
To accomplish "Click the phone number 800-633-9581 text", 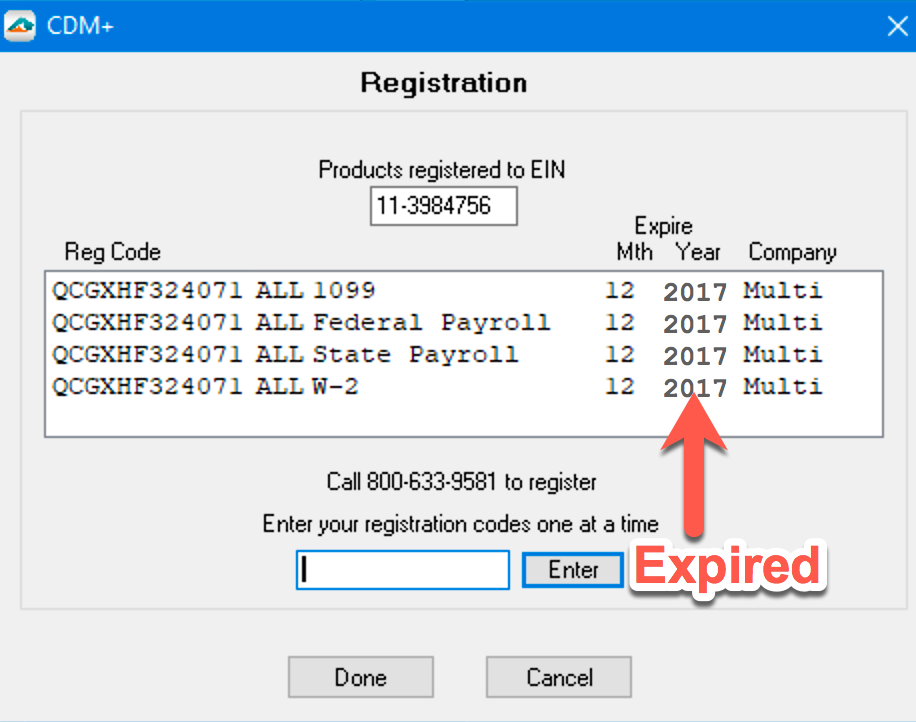I will 431,482.
